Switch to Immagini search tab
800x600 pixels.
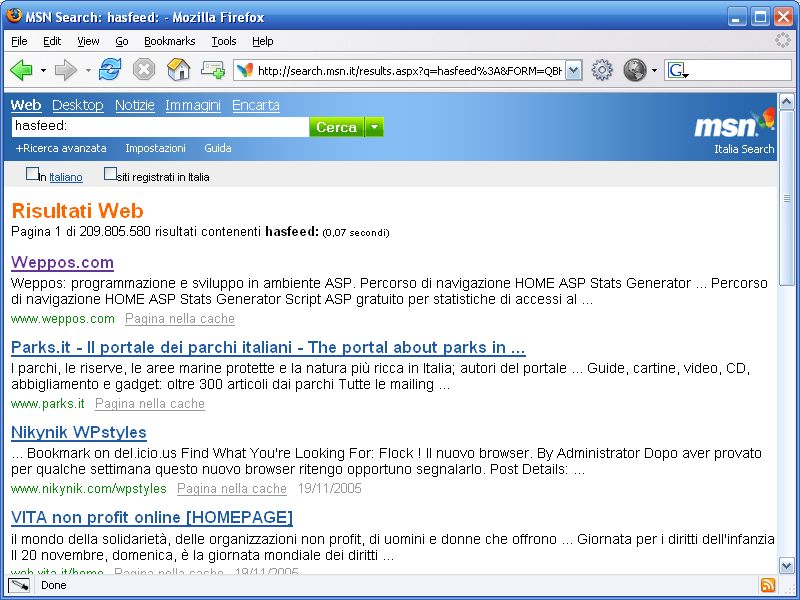(193, 105)
